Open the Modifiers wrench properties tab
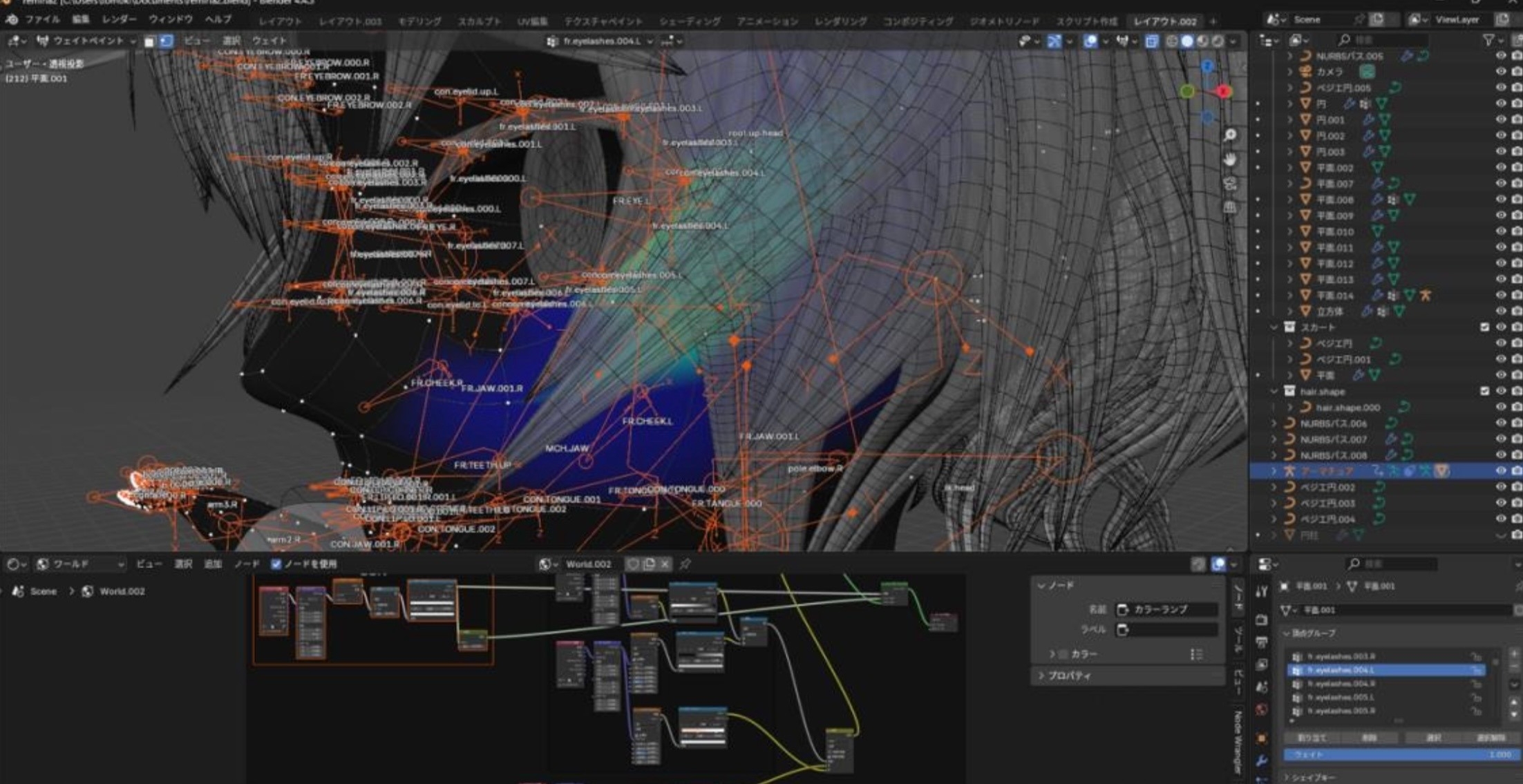This screenshot has height=784, width=1523. click(x=1262, y=761)
